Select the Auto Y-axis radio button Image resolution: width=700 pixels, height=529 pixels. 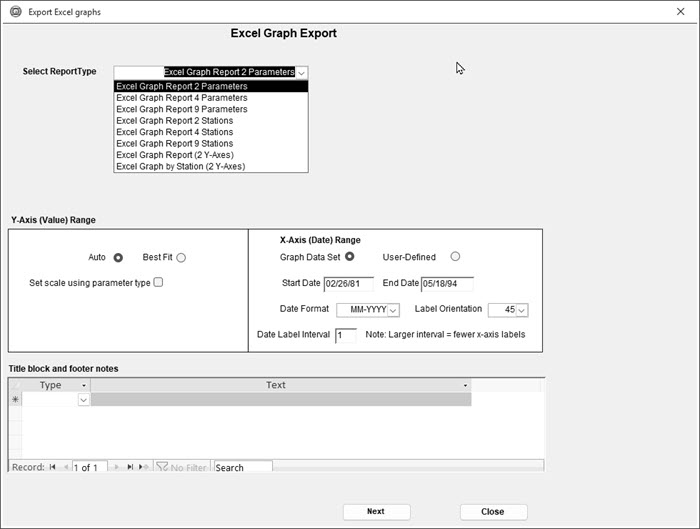[118, 258]
